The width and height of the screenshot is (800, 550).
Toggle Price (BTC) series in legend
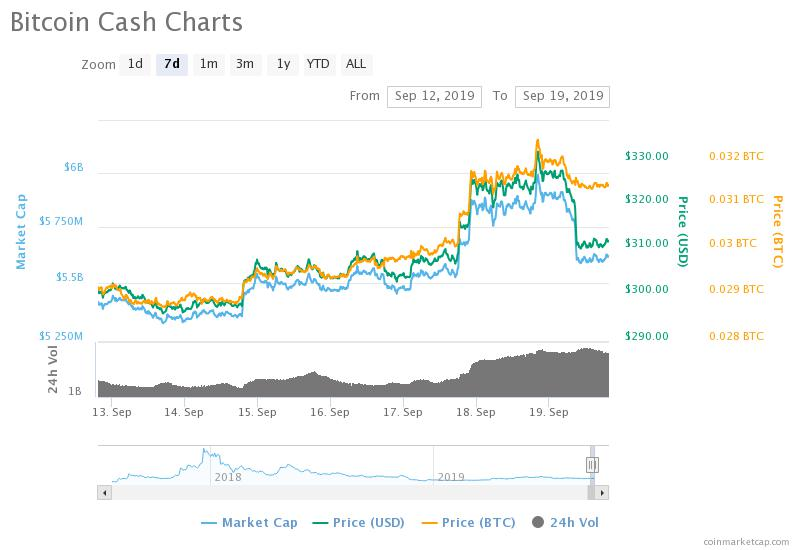(x=468, y=522)
